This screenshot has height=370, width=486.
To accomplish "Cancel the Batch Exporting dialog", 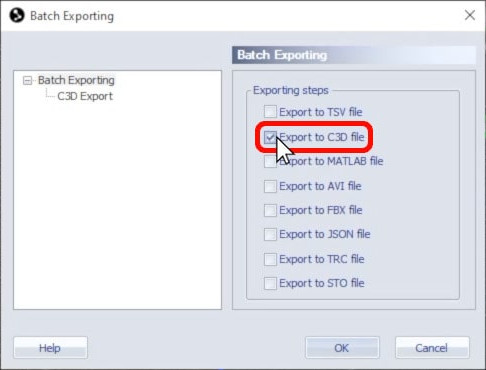I will click(x=432, y=348).
